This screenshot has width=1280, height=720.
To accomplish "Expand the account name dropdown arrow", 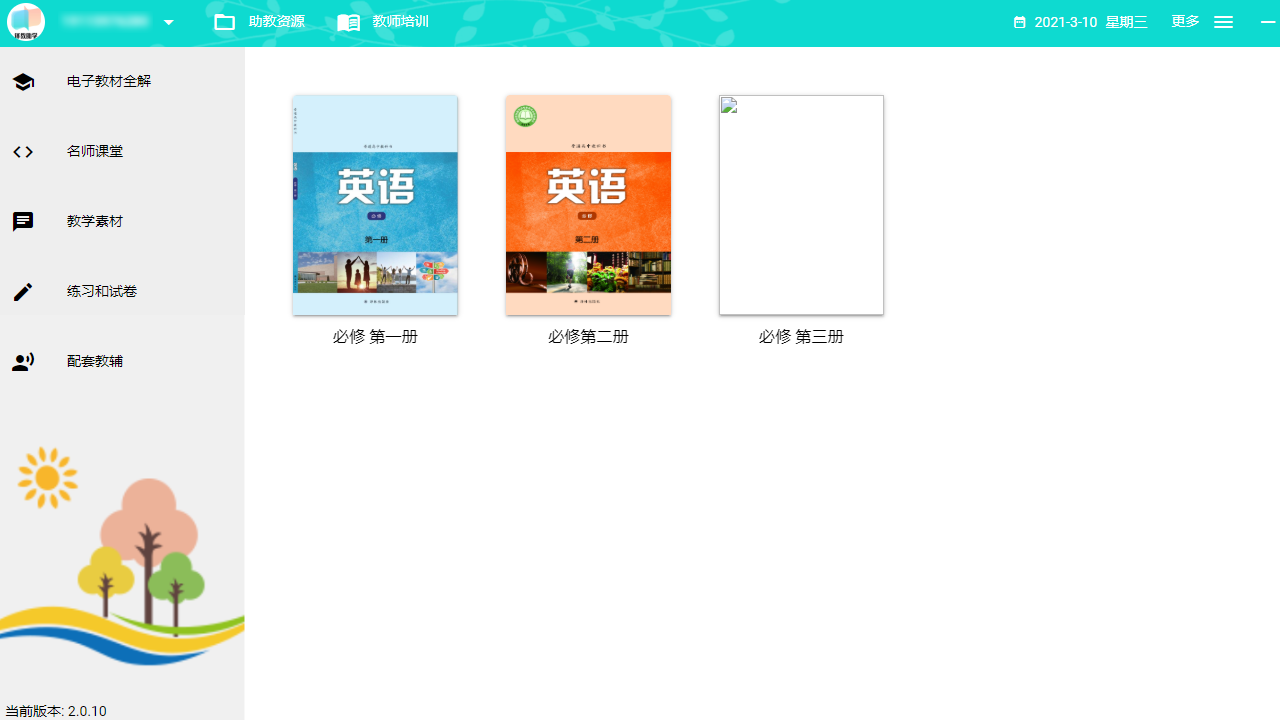I will tap(168, 21).
